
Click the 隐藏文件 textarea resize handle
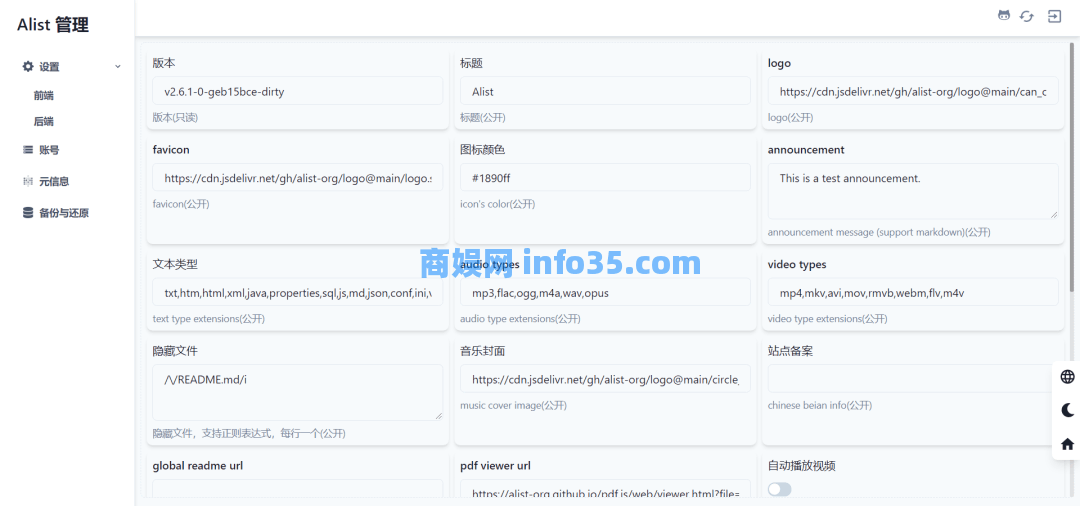438,416
